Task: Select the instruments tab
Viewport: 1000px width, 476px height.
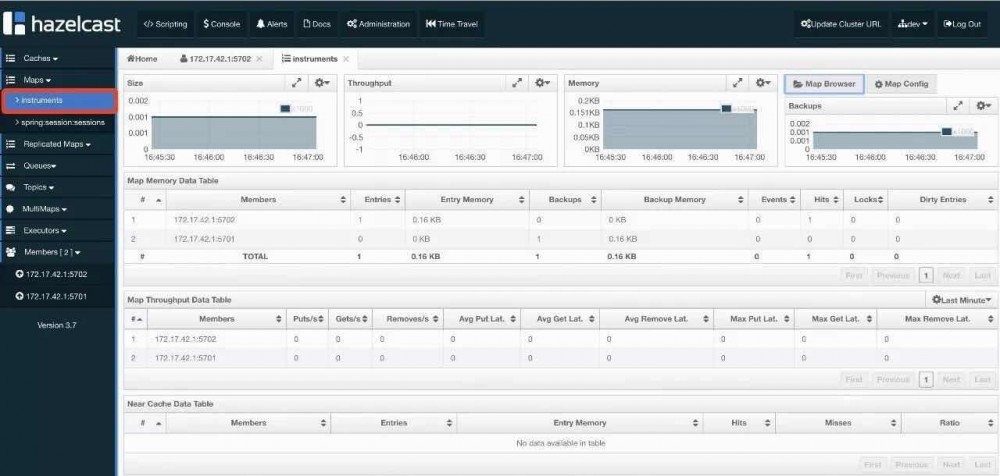Action: coord(310,59)
